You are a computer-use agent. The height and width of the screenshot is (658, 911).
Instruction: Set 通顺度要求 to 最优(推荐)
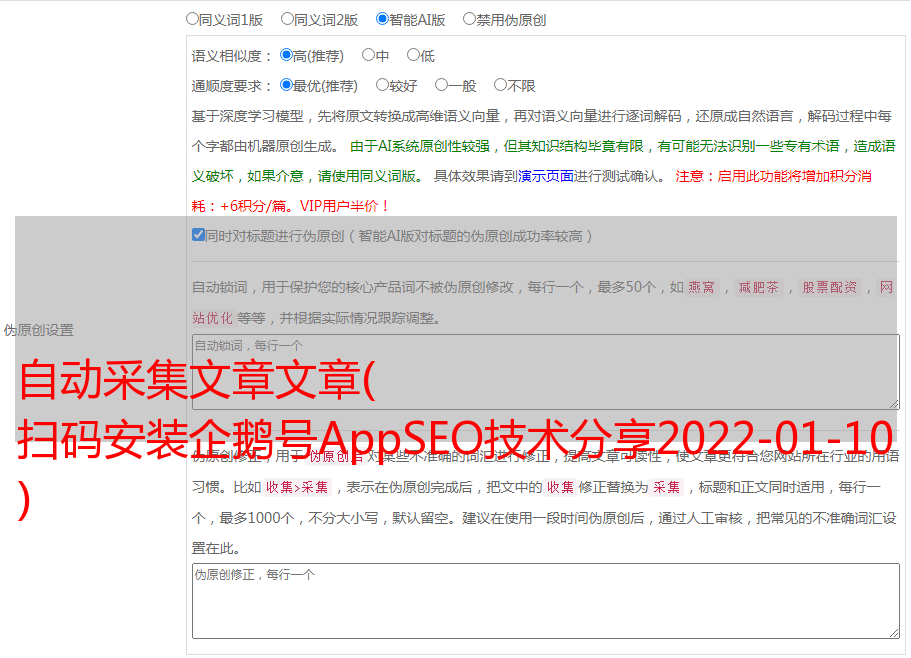(x=286, y=86)
